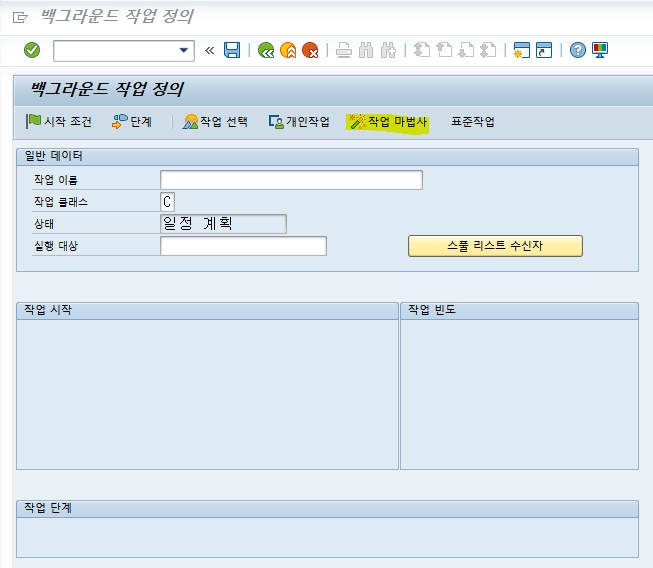Click 시작 조건 start condition button

pos(59,122)
